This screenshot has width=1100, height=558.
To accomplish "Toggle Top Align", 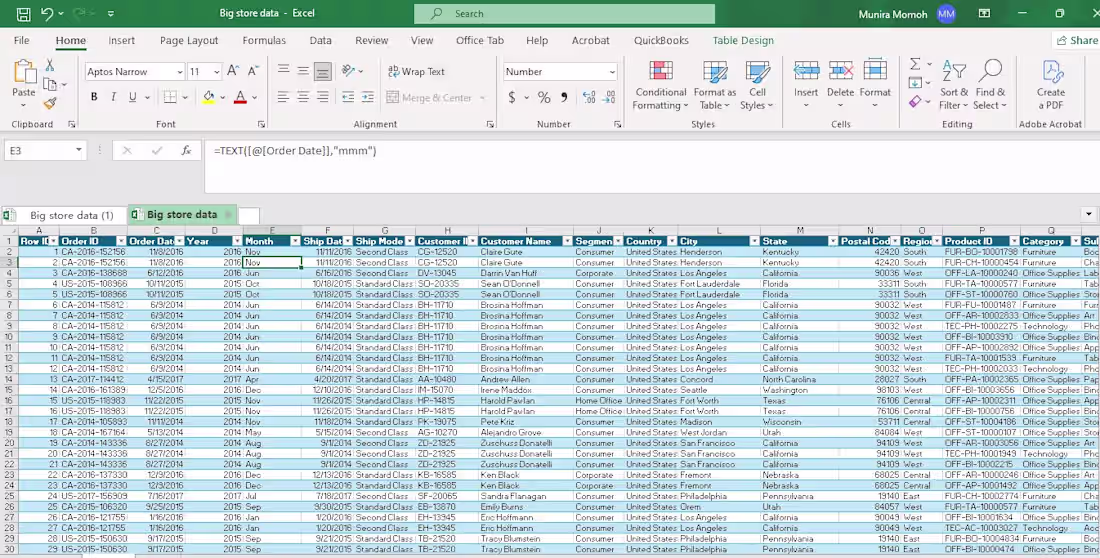I will (283, 70).
